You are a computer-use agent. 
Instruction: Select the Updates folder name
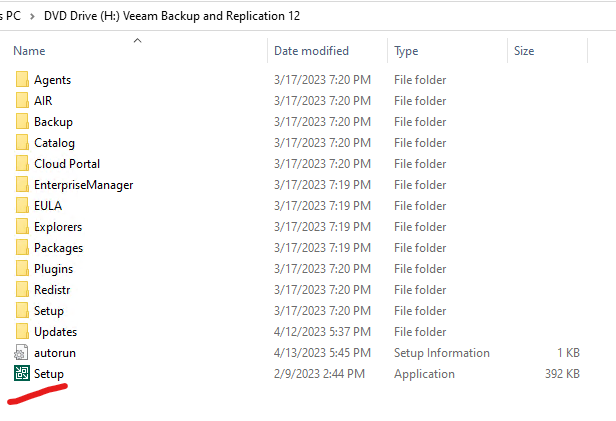55,332
